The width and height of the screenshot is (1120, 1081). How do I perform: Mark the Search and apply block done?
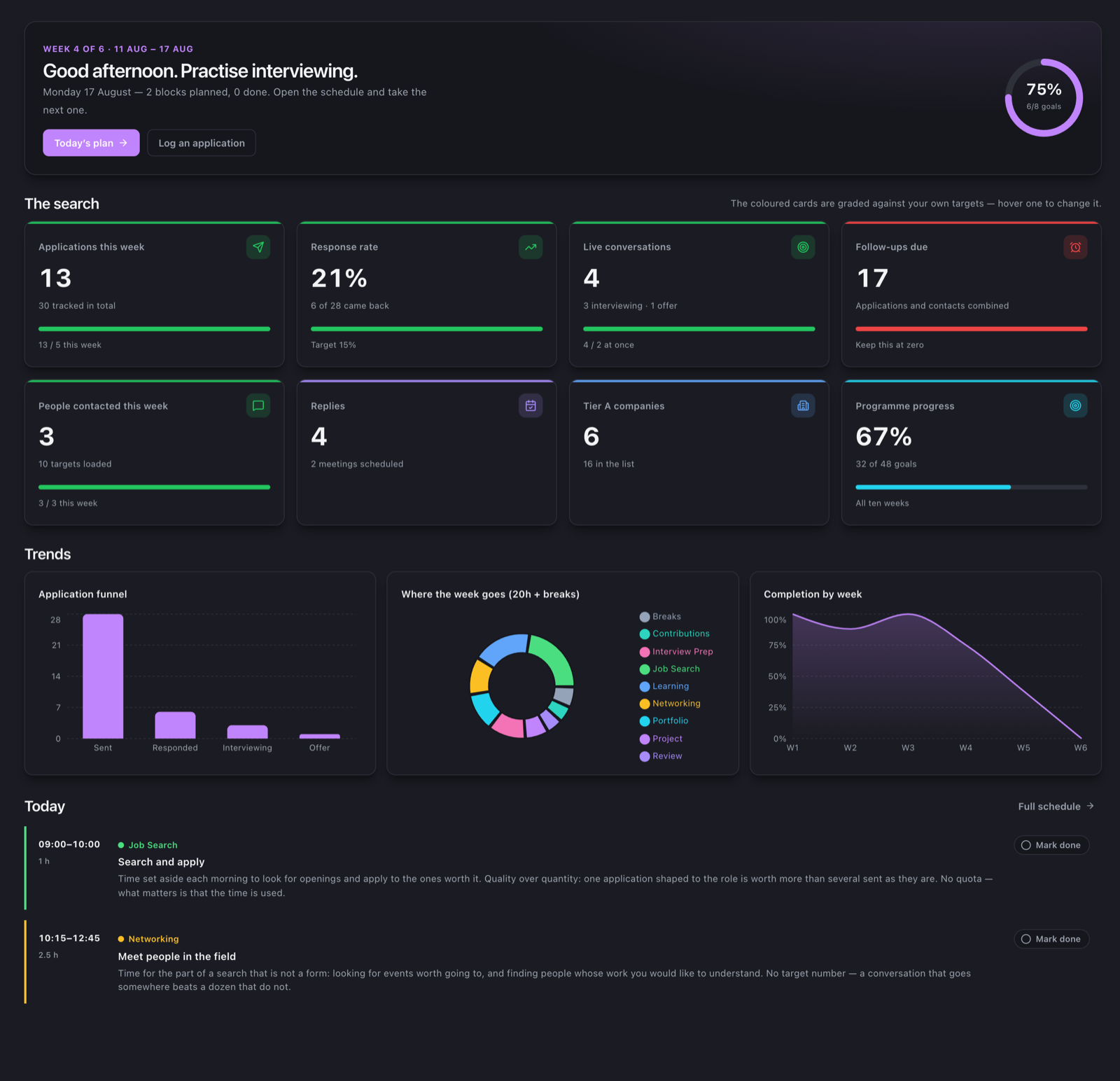coord(1051,845)
